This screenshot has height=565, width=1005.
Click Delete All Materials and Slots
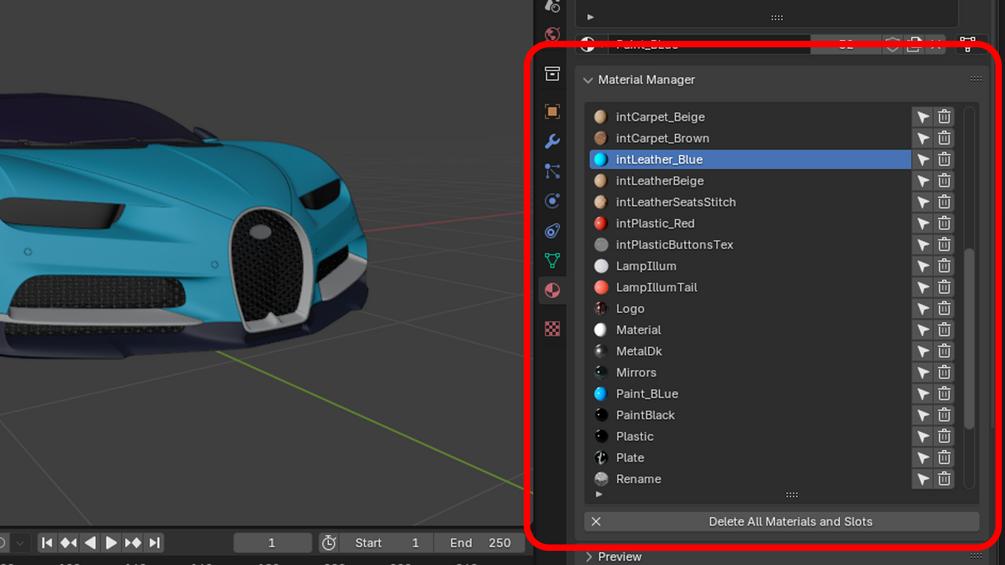(x=781, y=521)
